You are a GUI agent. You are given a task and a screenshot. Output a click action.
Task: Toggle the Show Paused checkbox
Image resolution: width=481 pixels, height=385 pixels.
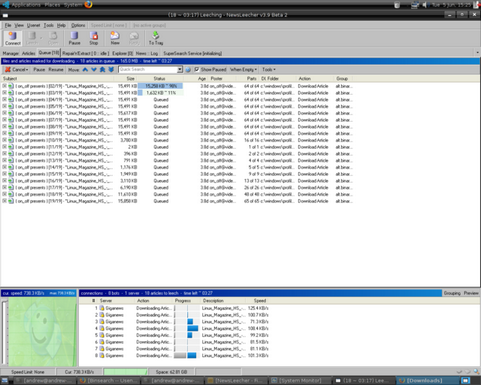197,69
